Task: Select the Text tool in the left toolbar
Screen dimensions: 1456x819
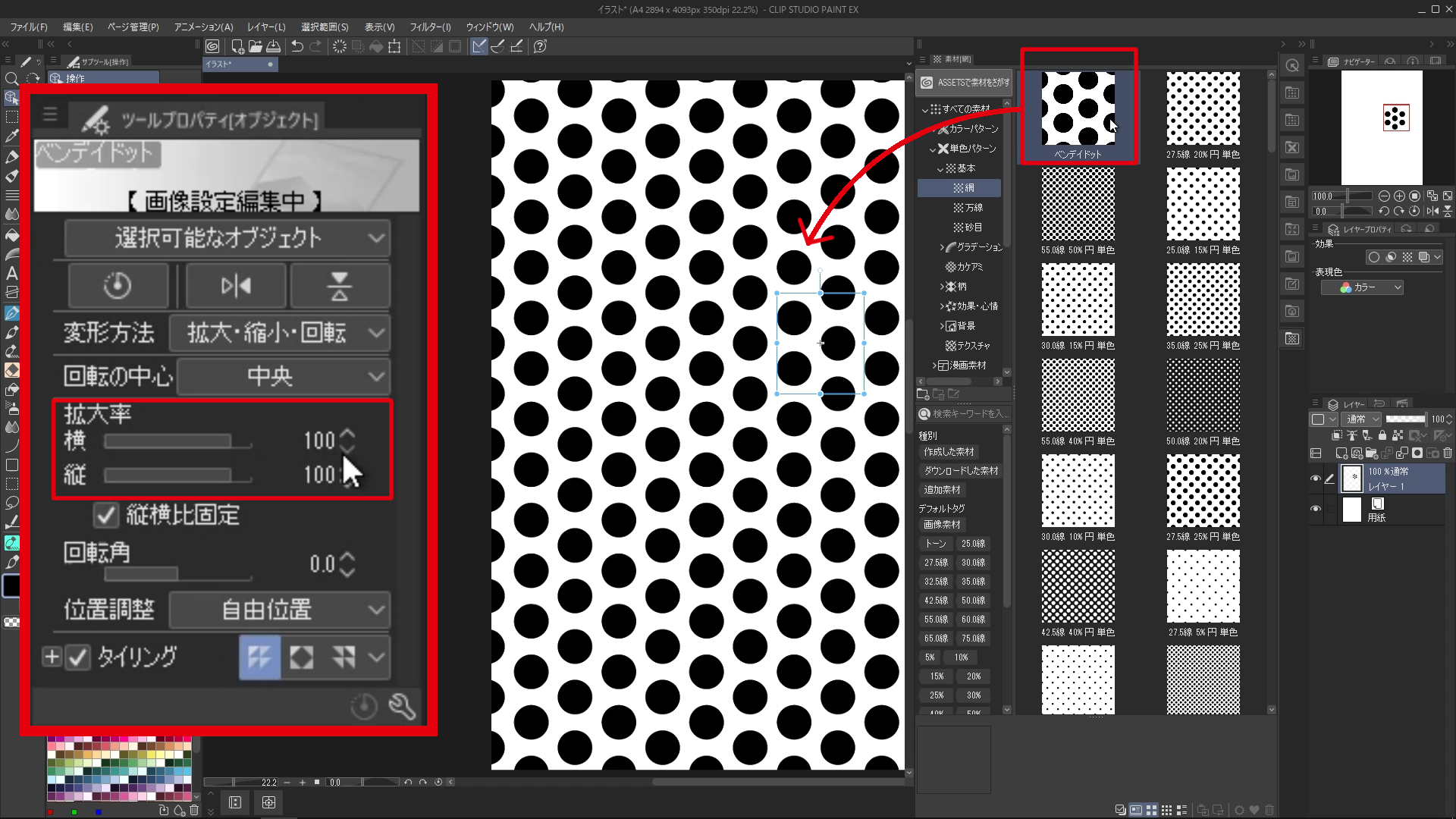Action: click(12, 274)
